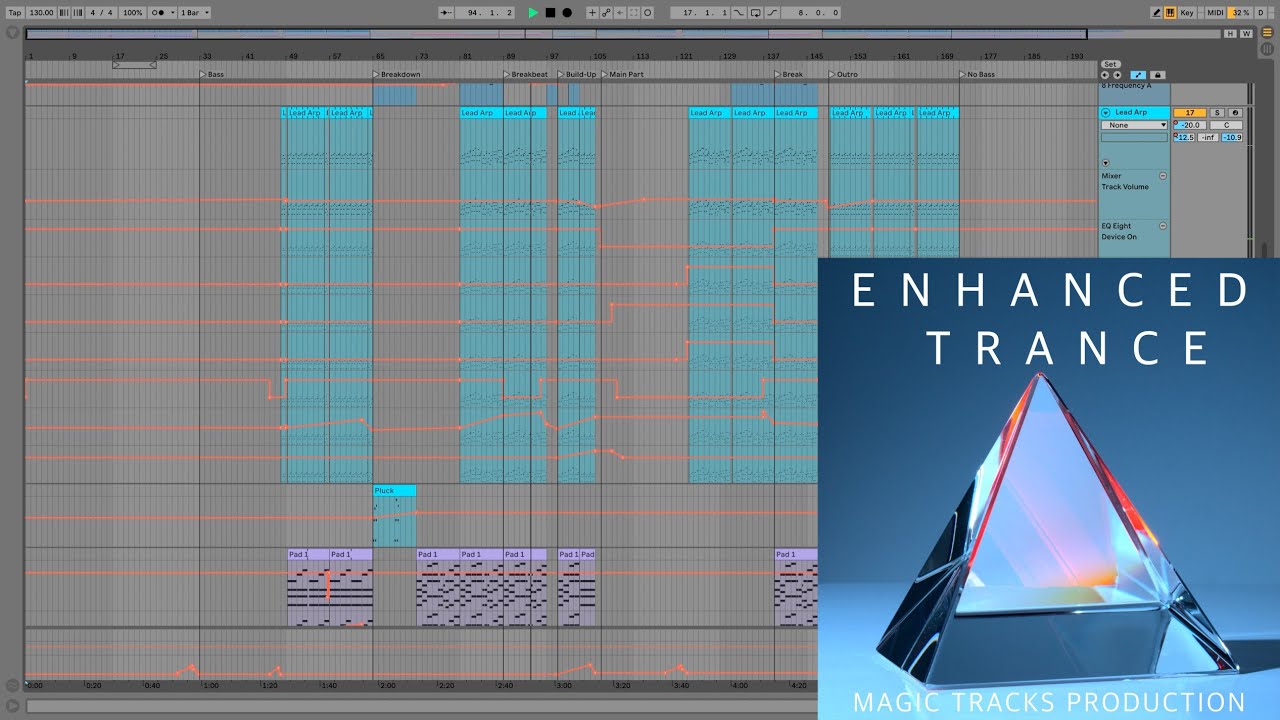Screen dimensions: 1280x720
Task: Jump to the Build-Up locator
Action: [577, 74]
